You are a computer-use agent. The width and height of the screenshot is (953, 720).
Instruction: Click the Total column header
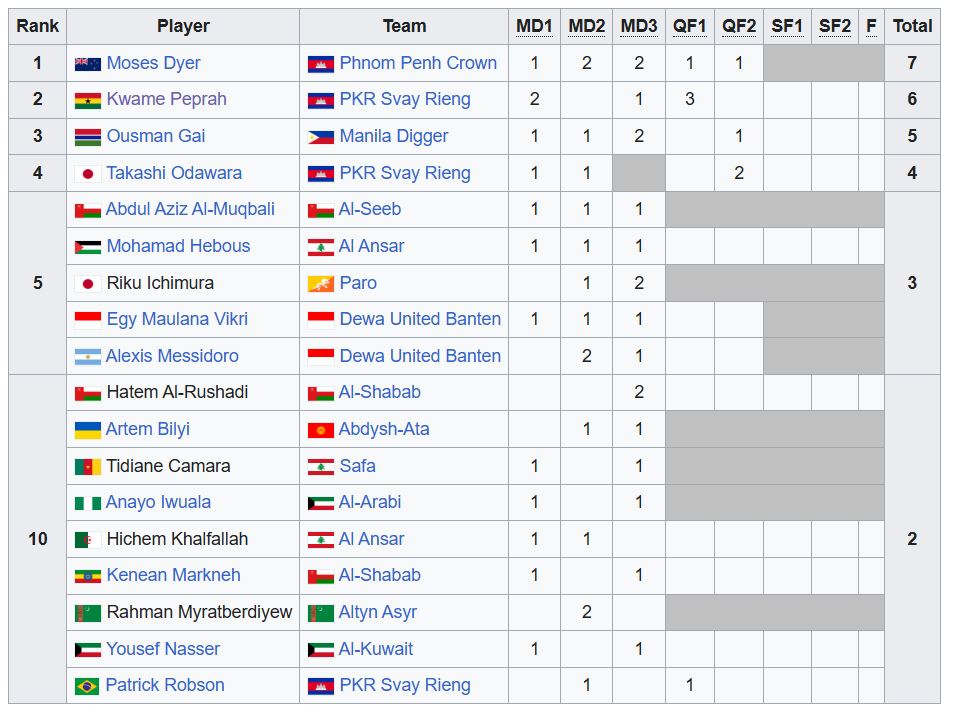pyautogui.click(x=912, y=26)
